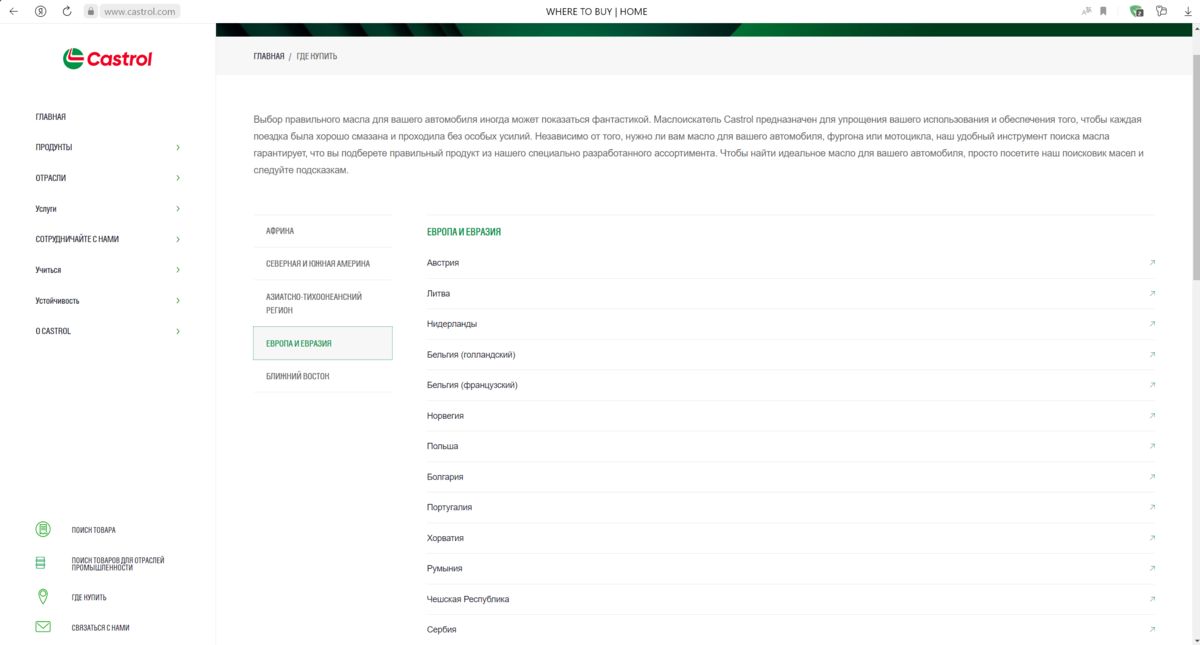Open external link arrow for Литва

(x=1152, y=294)
